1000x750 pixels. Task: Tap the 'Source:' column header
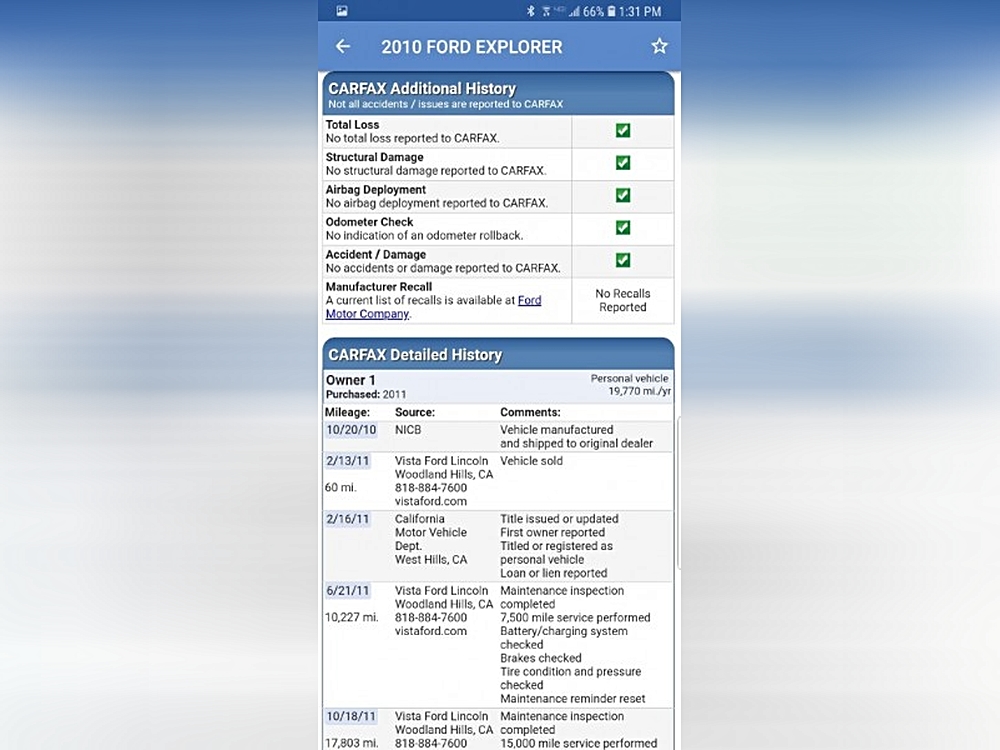pos(415,413)
